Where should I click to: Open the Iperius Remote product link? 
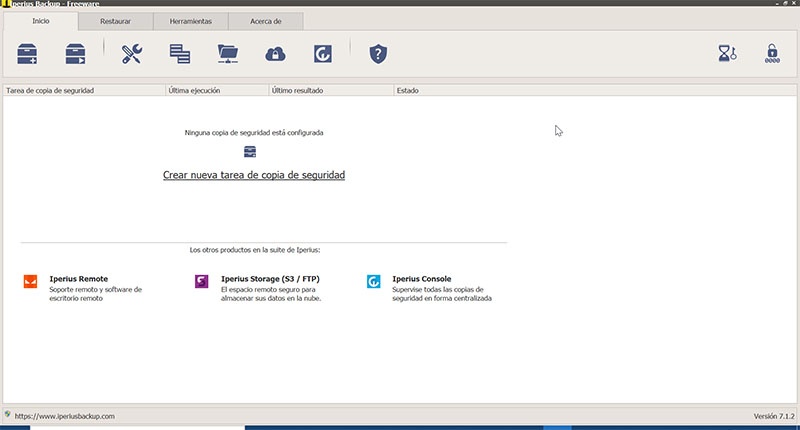(x=79, y=279)
